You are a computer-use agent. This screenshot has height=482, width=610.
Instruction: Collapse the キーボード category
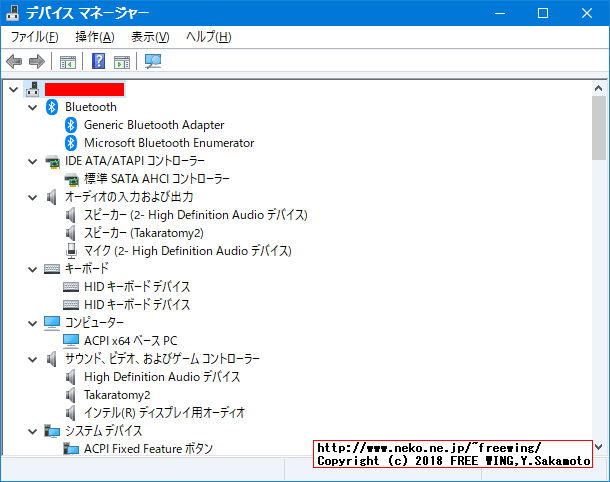pyautogui.click(x=33, y=270)
